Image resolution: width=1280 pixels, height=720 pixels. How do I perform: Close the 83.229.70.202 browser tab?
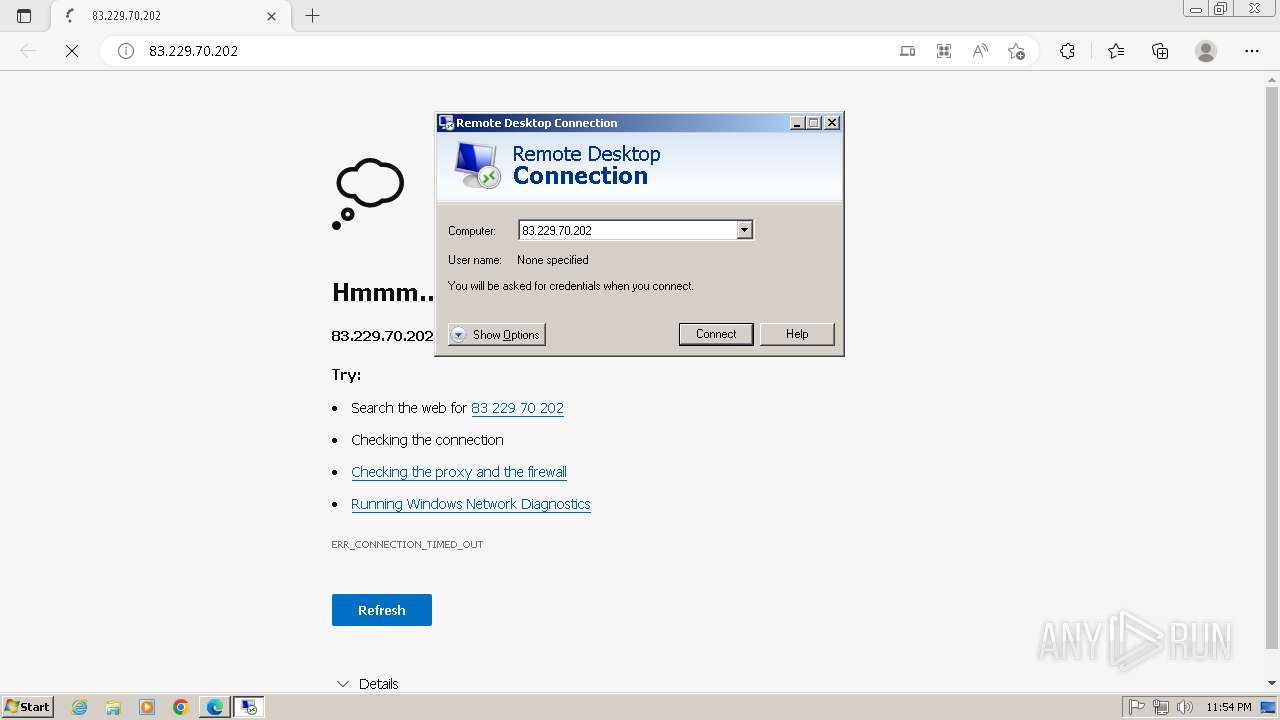(272, 16)
